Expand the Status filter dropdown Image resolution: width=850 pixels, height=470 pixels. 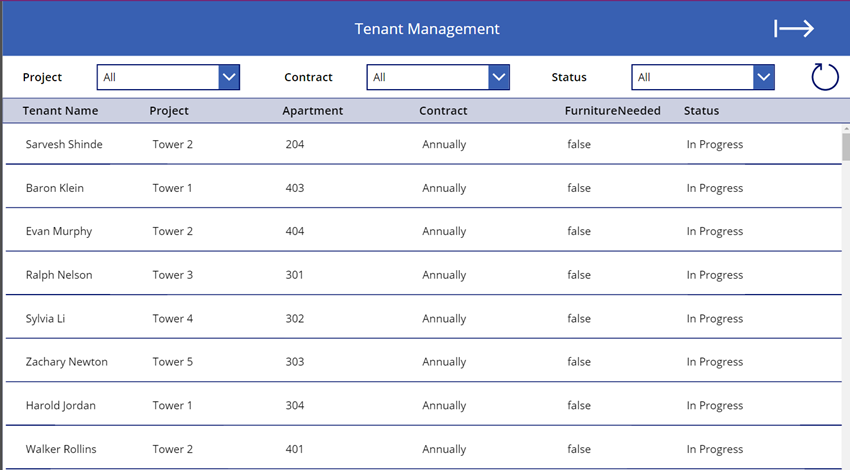tap(763, 77)
